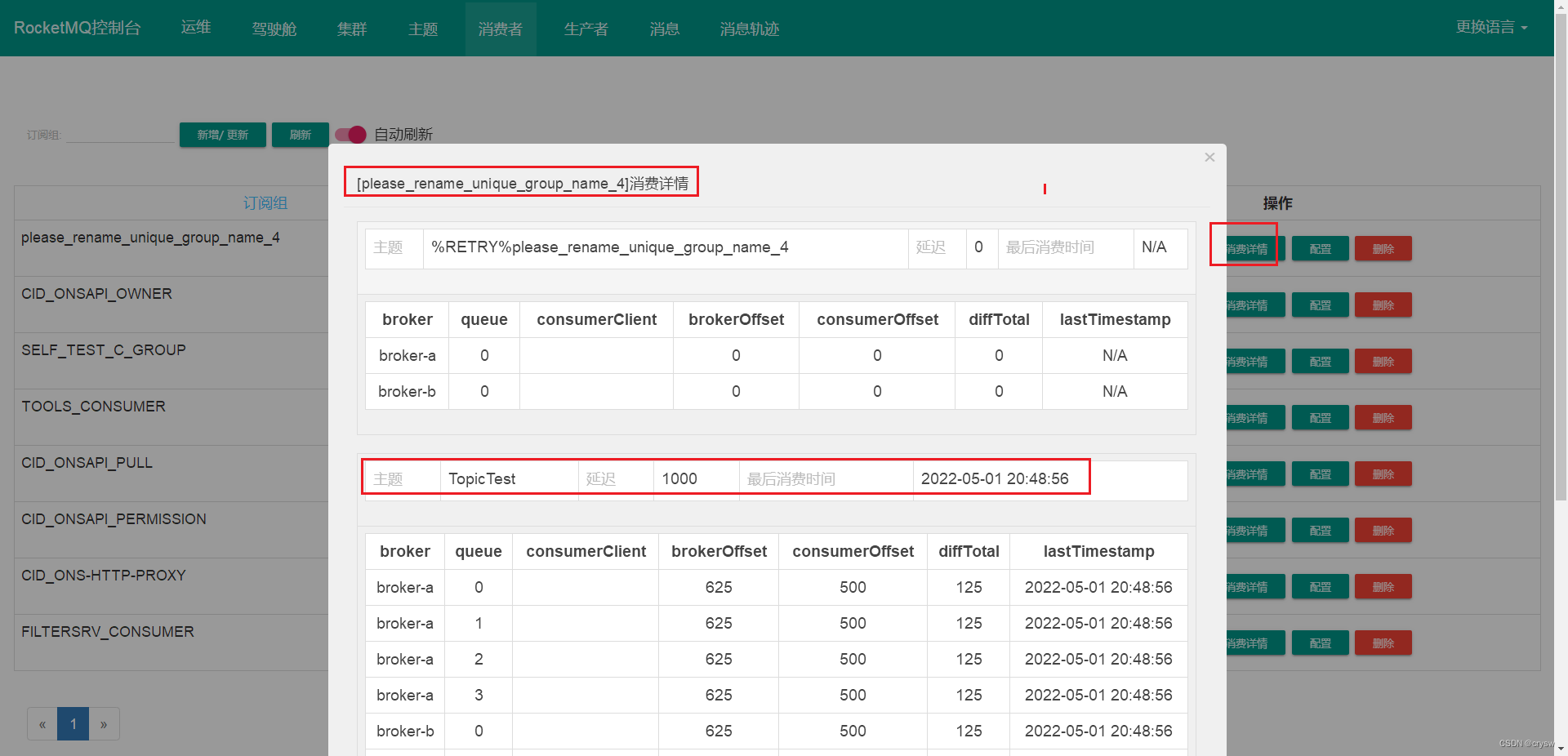The image size is (1568, 756).
Task: Go to previous page with « button
Action: coord(42,724)
